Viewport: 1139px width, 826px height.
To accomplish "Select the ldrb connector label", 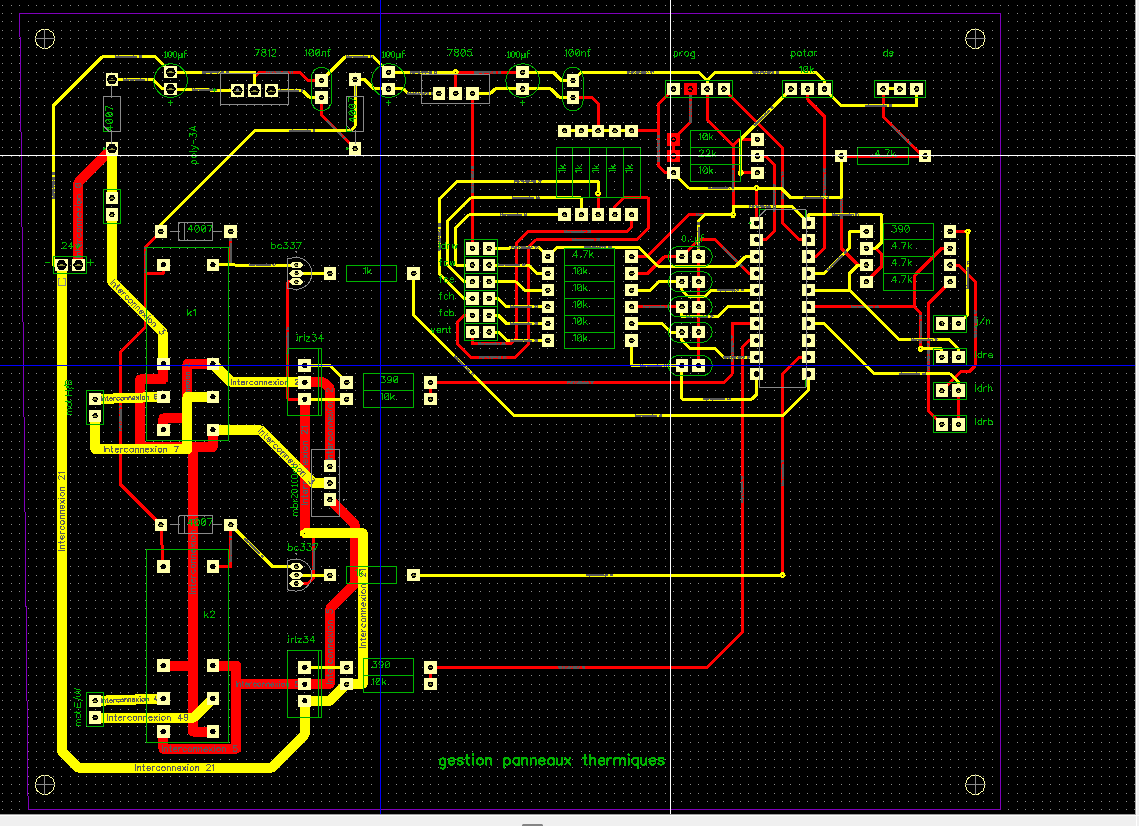I will (x=984, y=422).
